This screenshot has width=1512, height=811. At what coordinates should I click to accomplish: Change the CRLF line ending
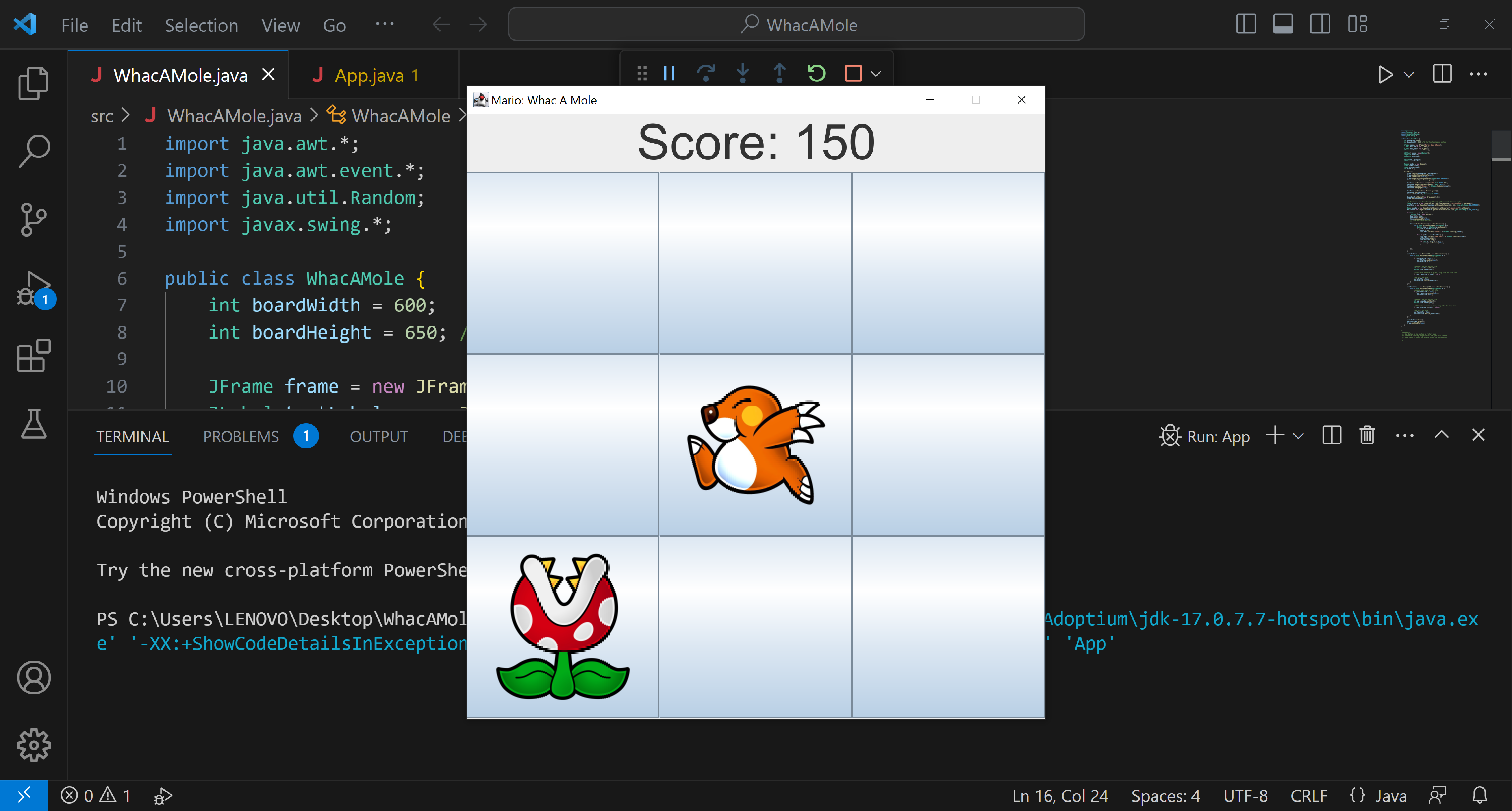tap(1309, 796)
